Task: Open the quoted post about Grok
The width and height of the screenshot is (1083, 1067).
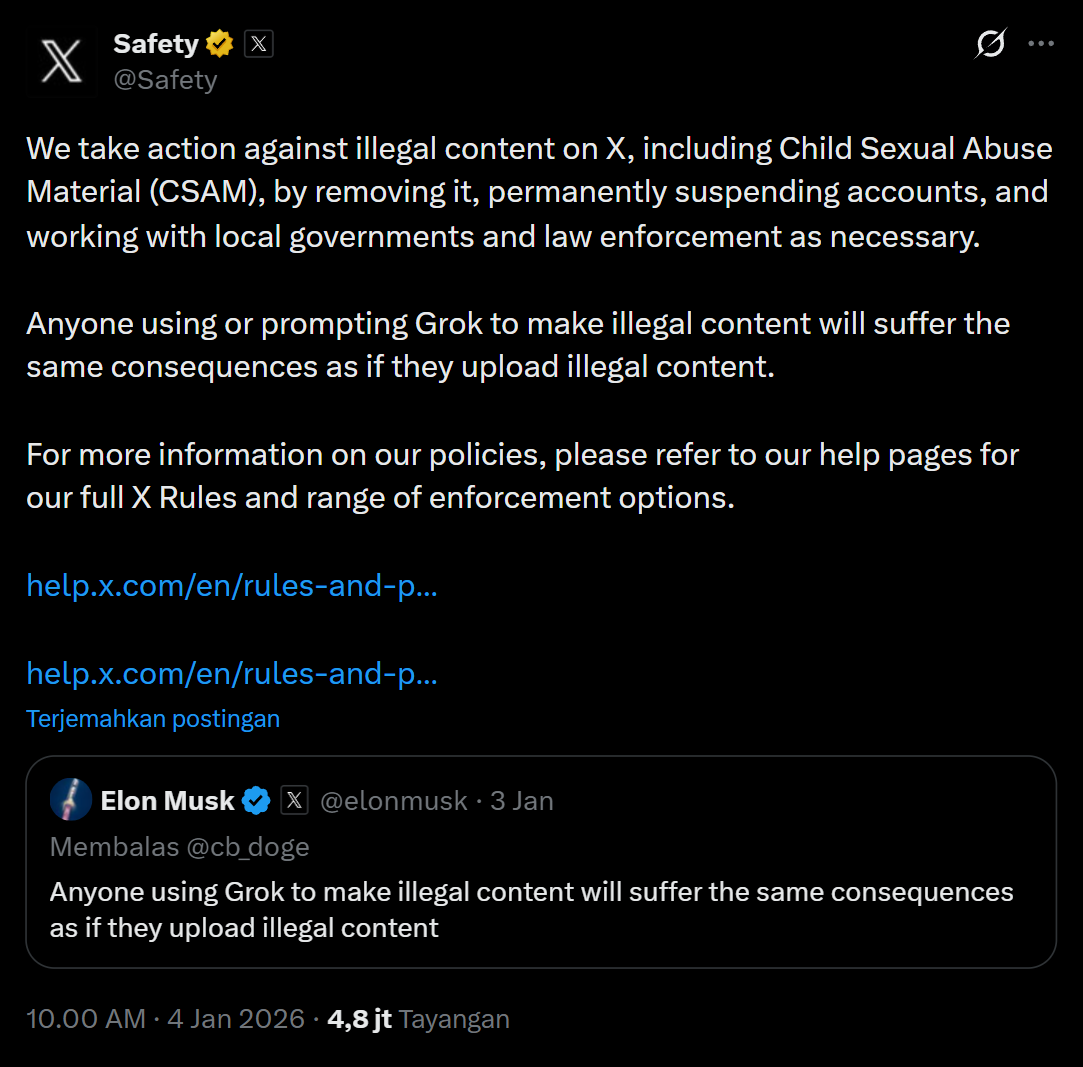Action: pyautogui.click(x=540, y=910)
